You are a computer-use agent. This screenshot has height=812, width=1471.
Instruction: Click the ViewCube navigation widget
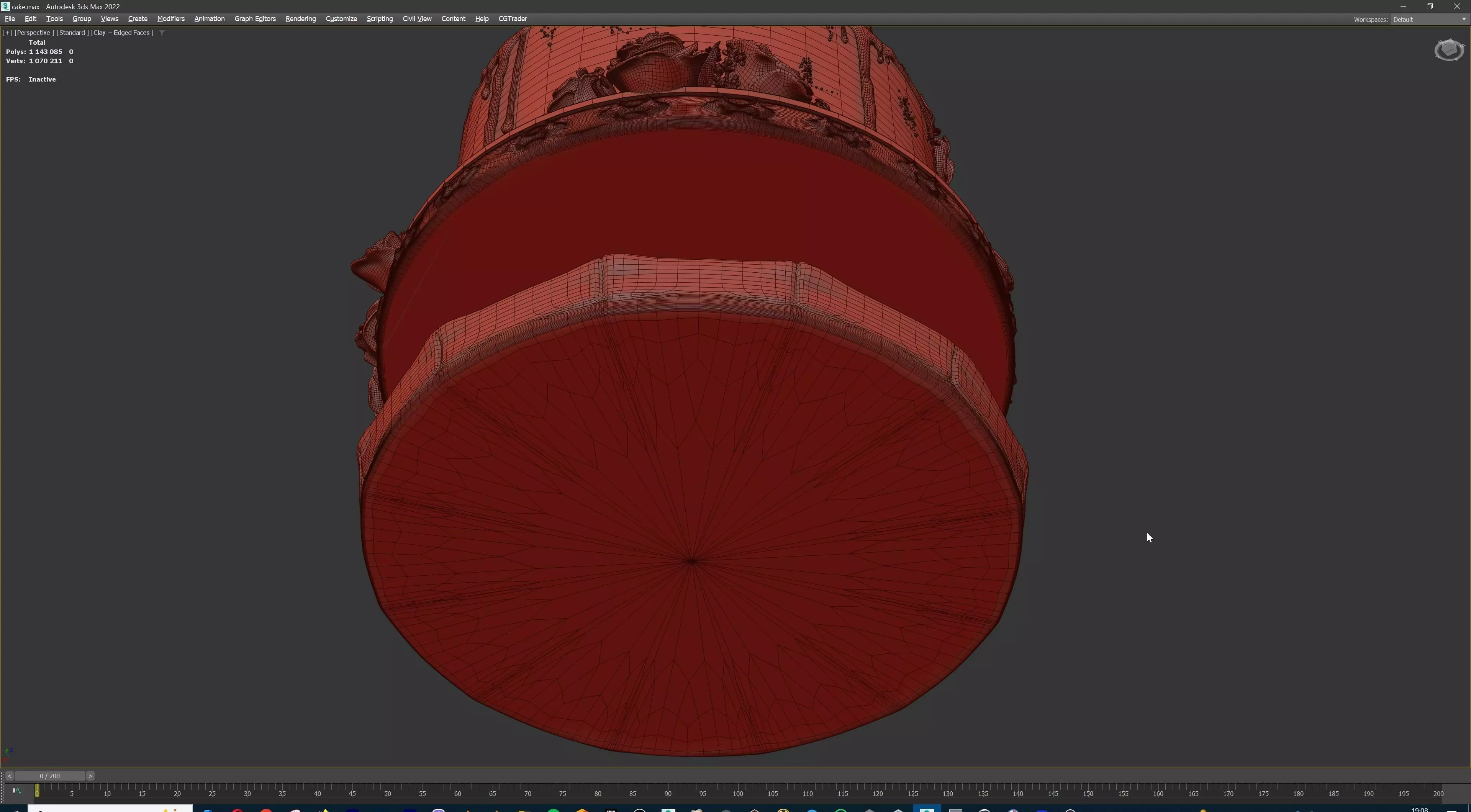coord(1449,50)
